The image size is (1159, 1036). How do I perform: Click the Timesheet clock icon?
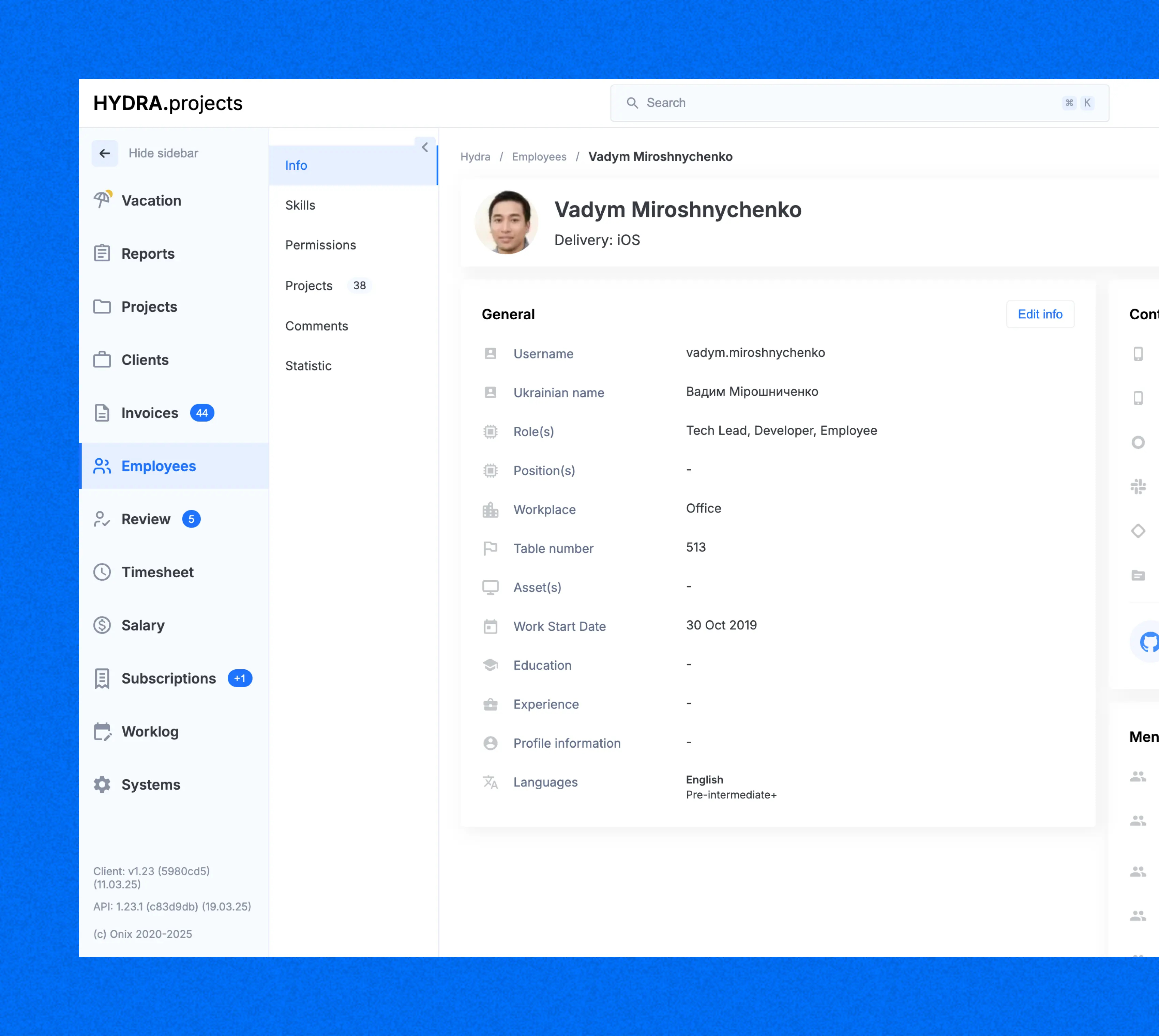click(102, 572)
